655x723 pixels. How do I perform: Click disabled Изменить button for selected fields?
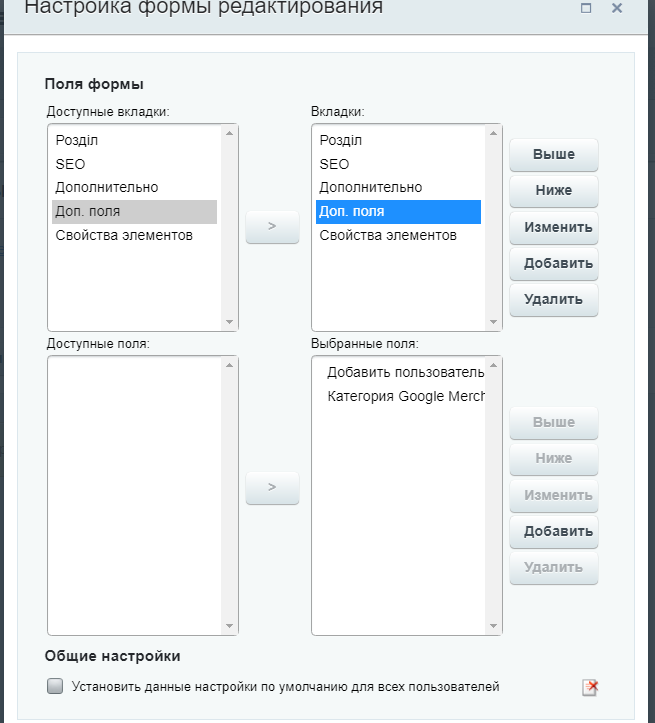pyautogui.click(x=554, y=495)
